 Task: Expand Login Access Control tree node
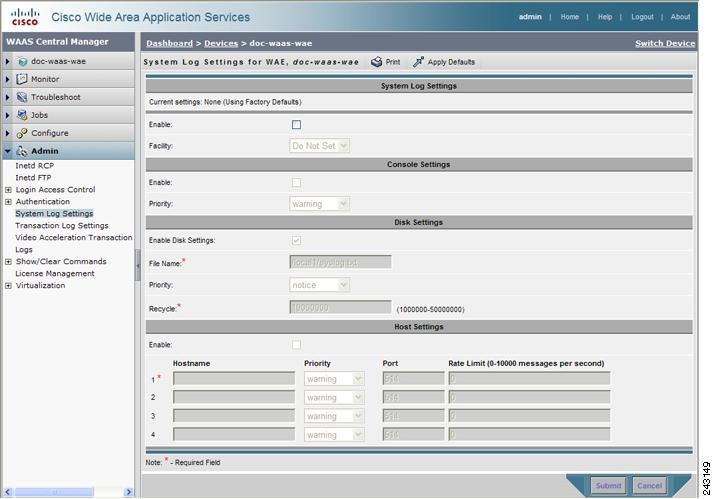point(8,190)
